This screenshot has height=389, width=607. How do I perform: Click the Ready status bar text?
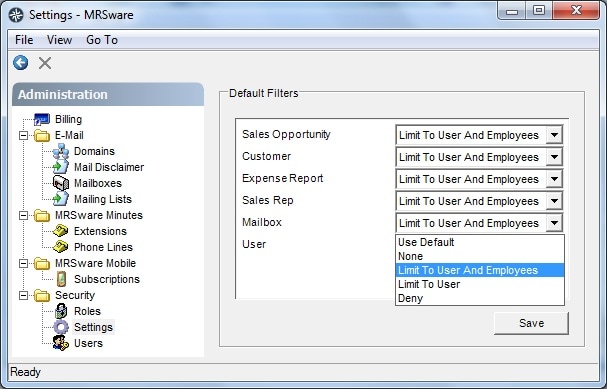click(26, 372)
